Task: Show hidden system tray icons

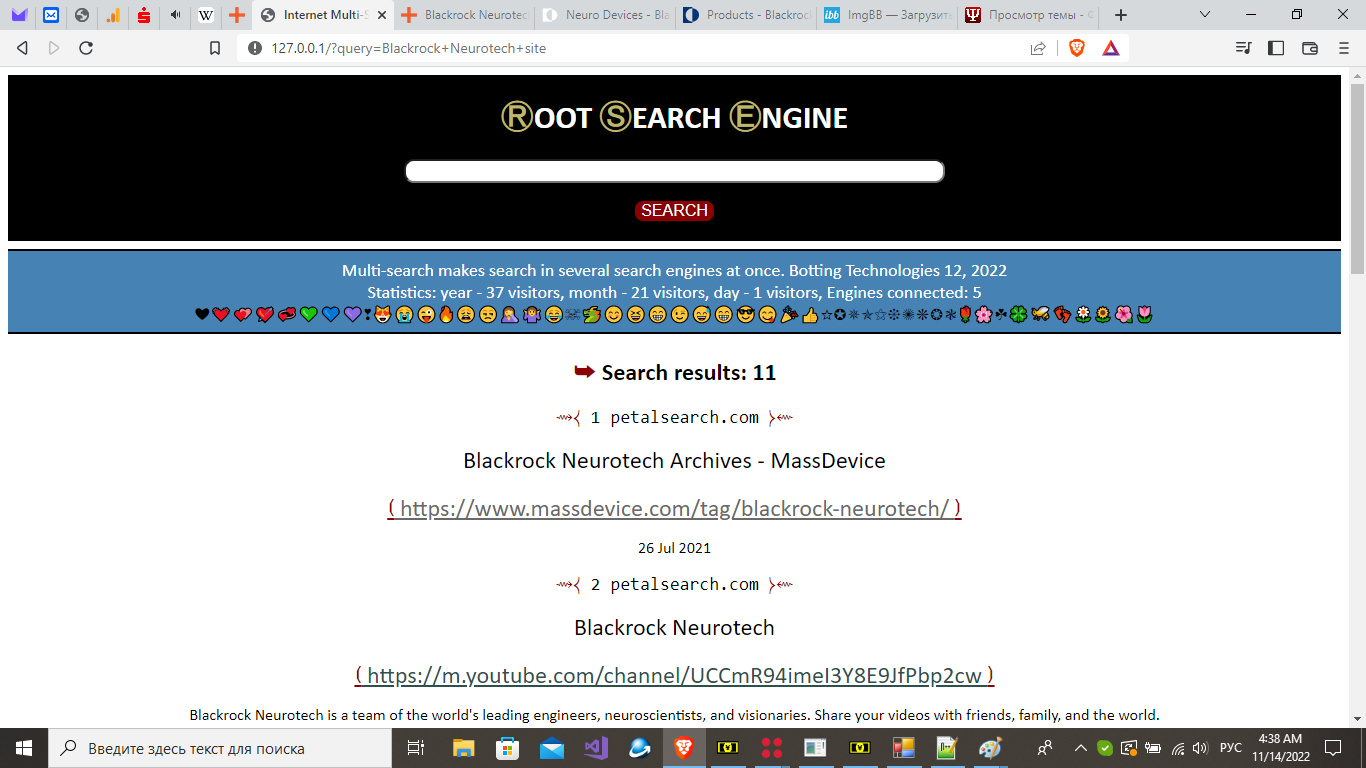Action: pyautogui.click(x=1081, y=748)
